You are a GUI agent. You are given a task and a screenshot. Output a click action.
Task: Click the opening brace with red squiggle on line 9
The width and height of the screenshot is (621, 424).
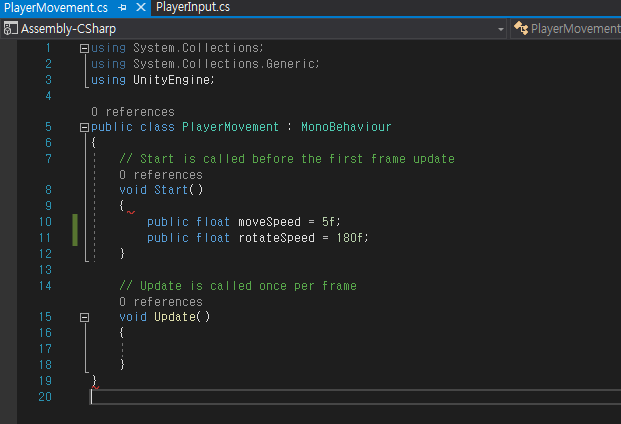coord(122,206)
